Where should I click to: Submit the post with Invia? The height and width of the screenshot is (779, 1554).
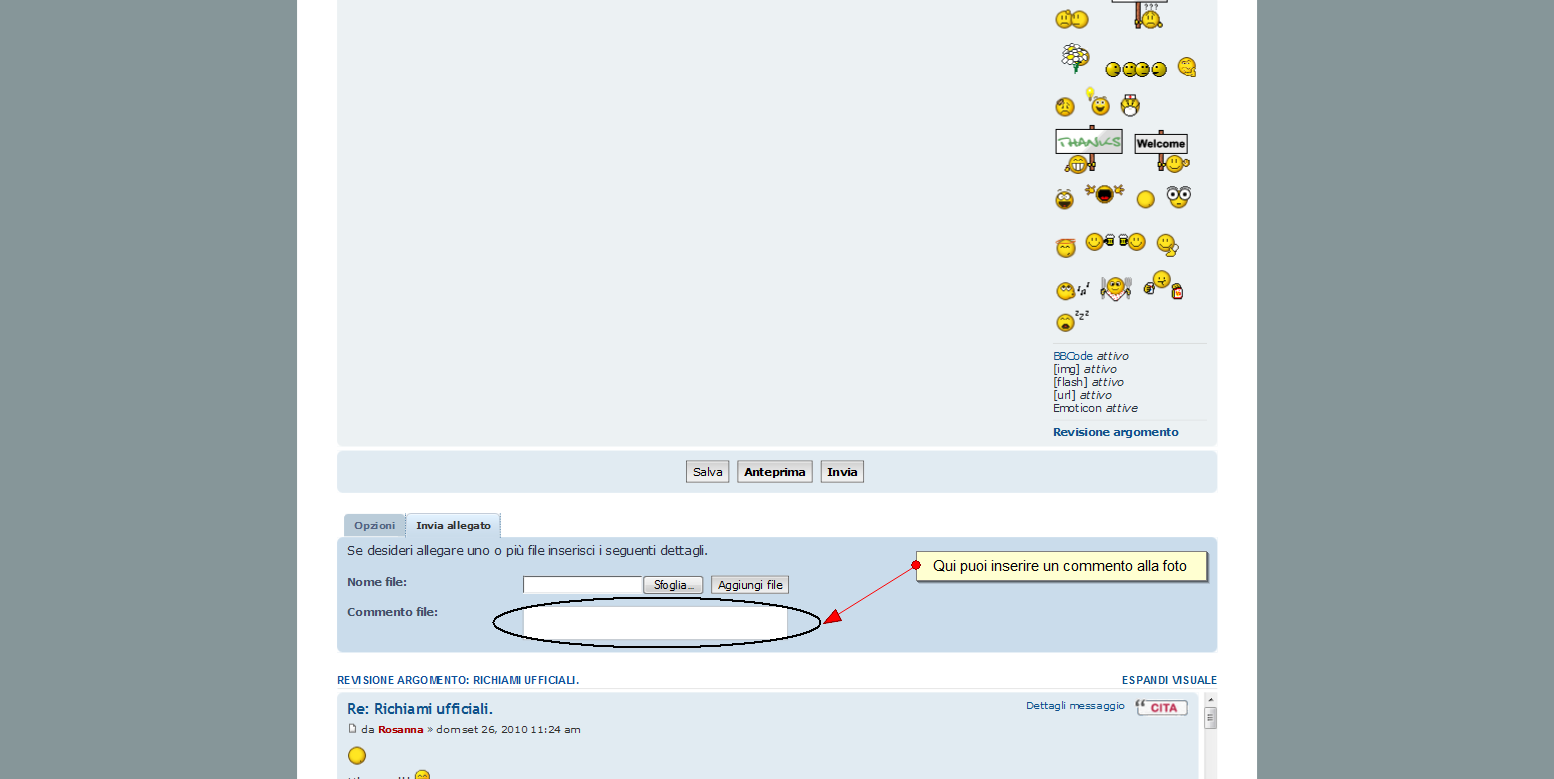coord(842,472)
